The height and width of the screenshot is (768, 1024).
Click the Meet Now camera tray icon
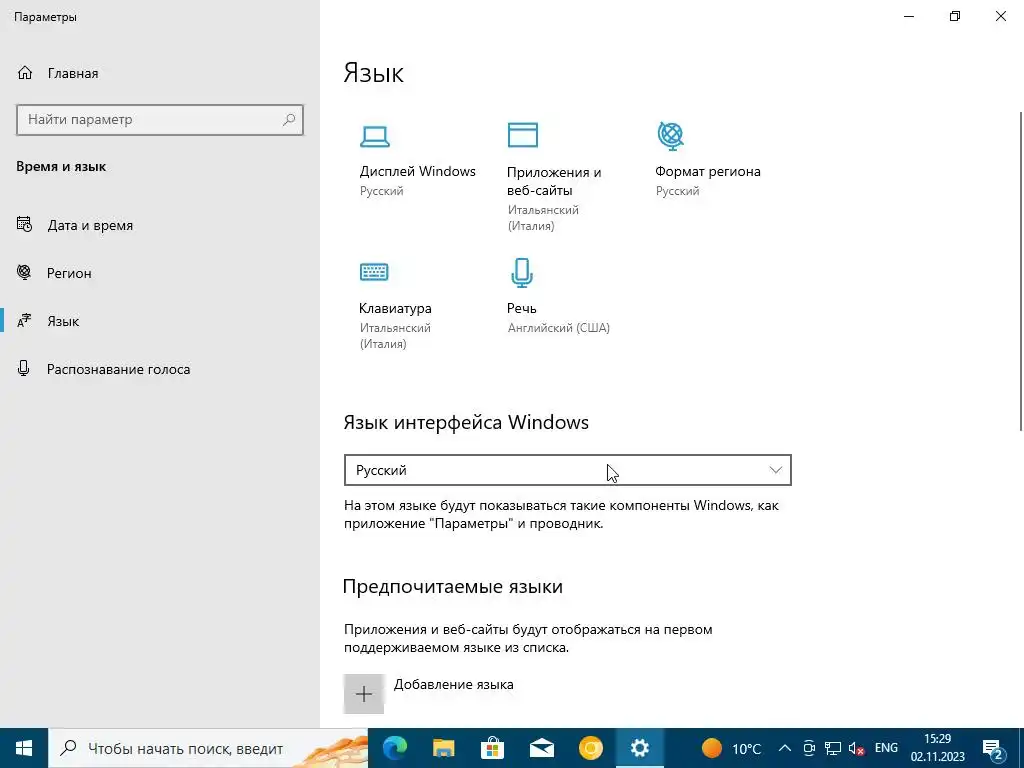point(809,748)
